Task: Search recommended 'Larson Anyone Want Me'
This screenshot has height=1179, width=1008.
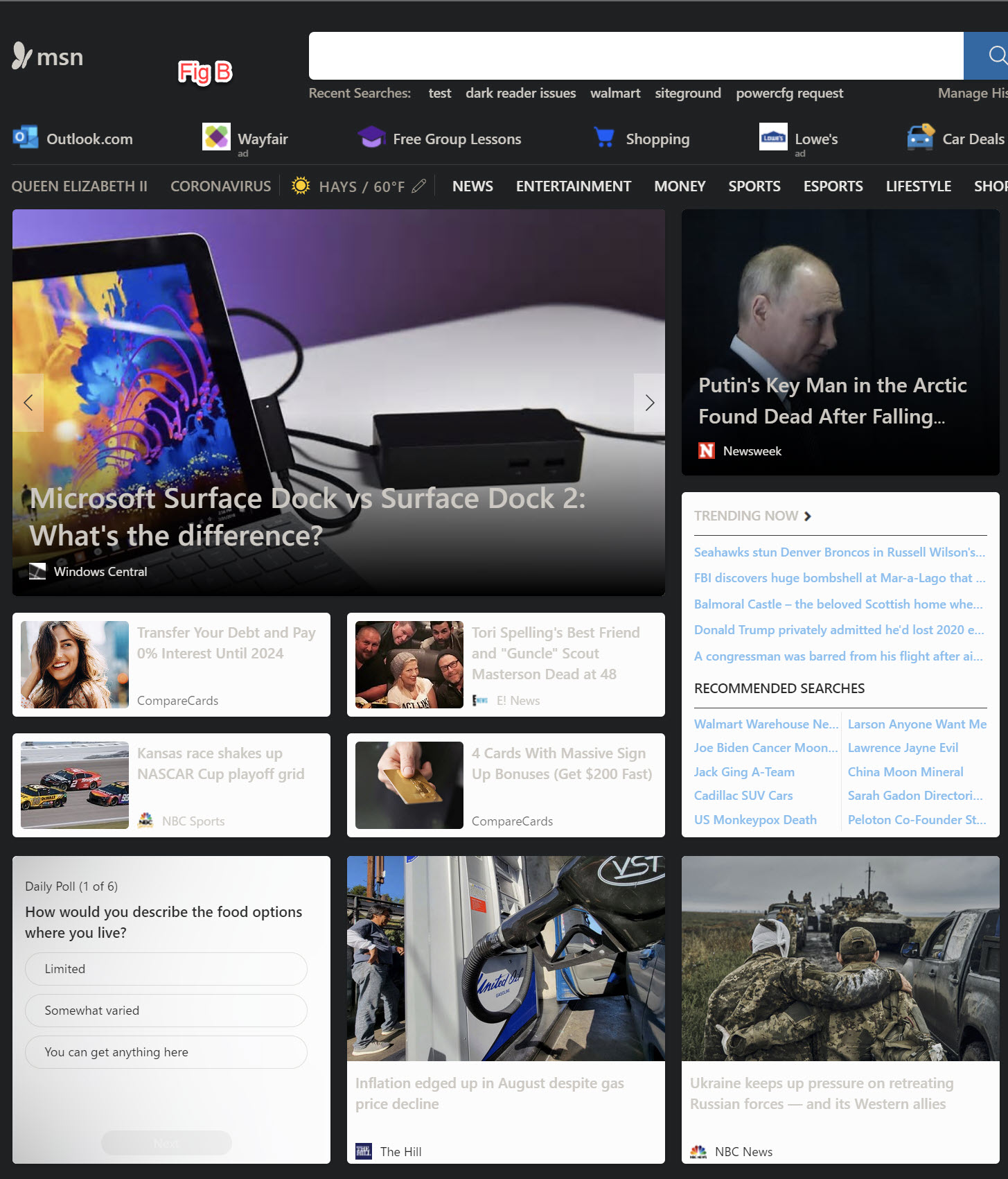Action: coord(917,724)
